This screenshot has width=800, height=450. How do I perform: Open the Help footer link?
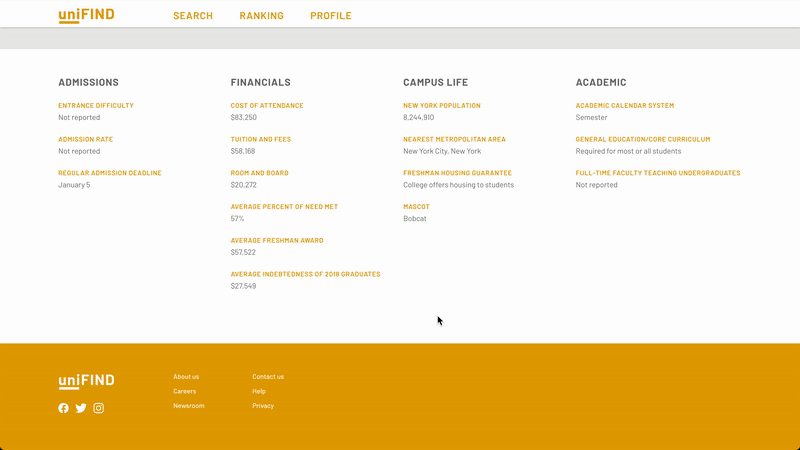pos(259,391)
